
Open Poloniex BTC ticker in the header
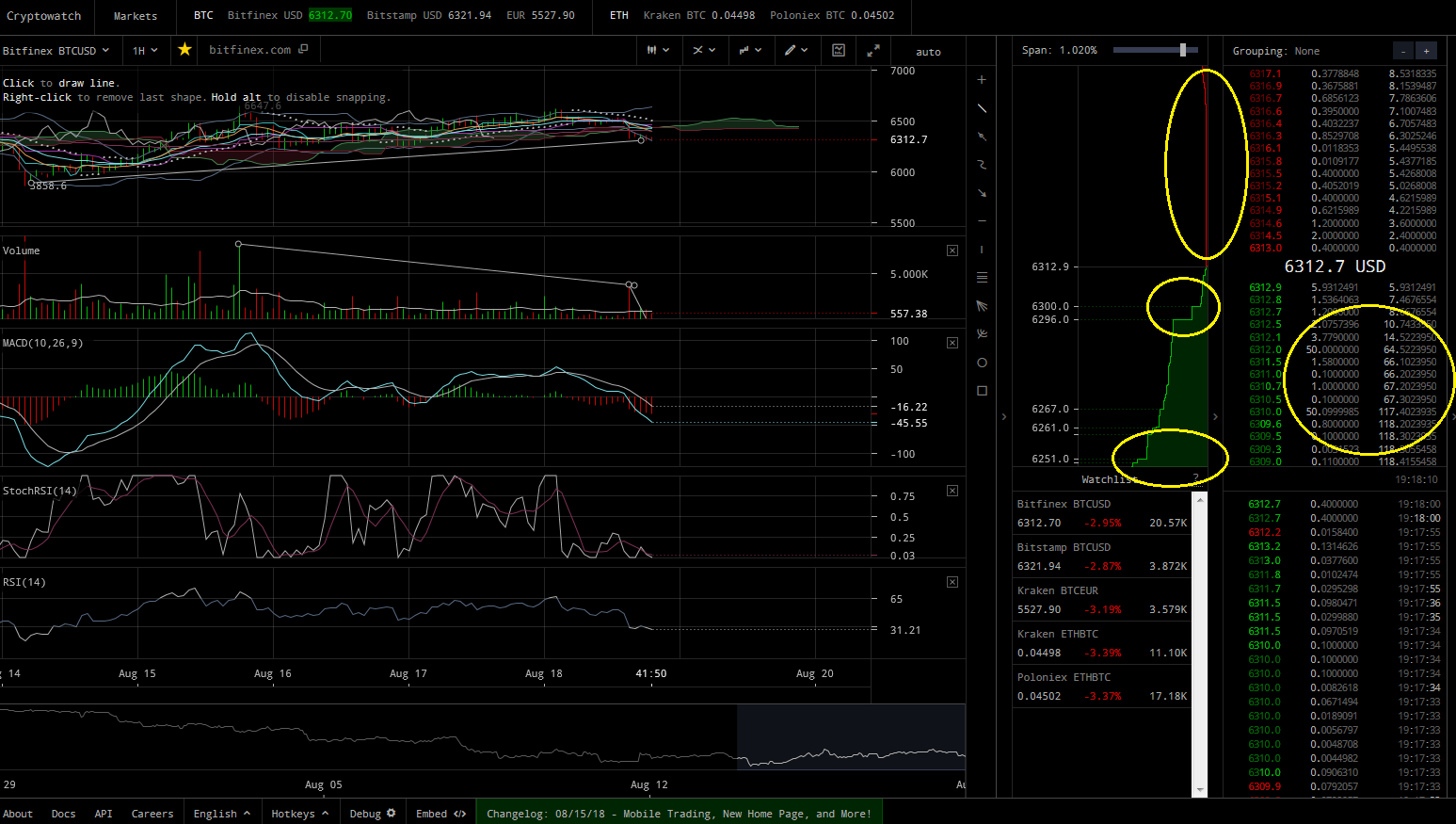[832, 15]
